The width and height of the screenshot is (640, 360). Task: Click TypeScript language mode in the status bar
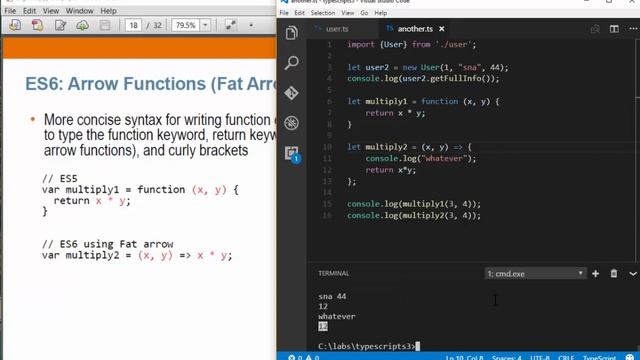coord(599,358)
